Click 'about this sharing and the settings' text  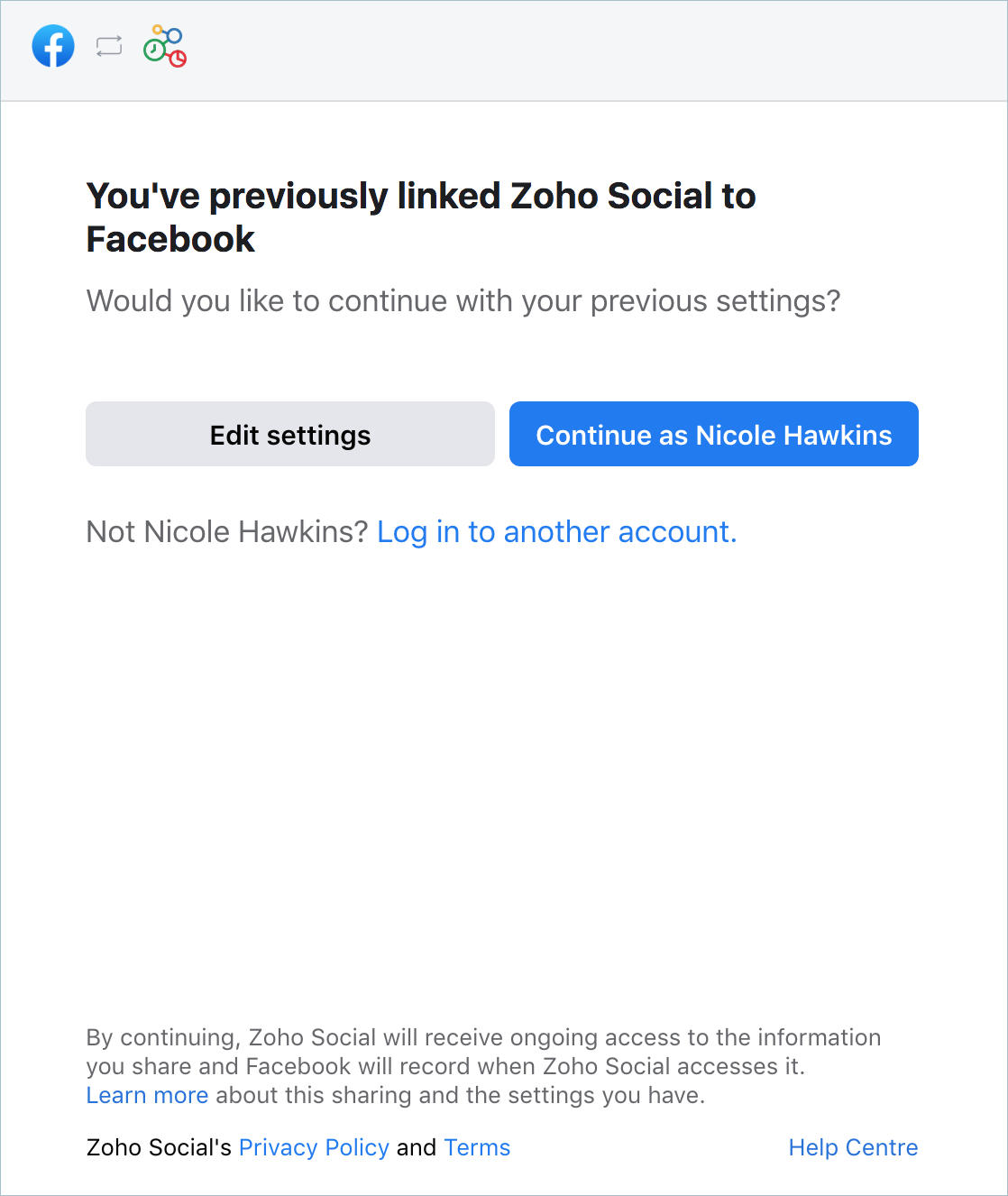coord(460,1095)
